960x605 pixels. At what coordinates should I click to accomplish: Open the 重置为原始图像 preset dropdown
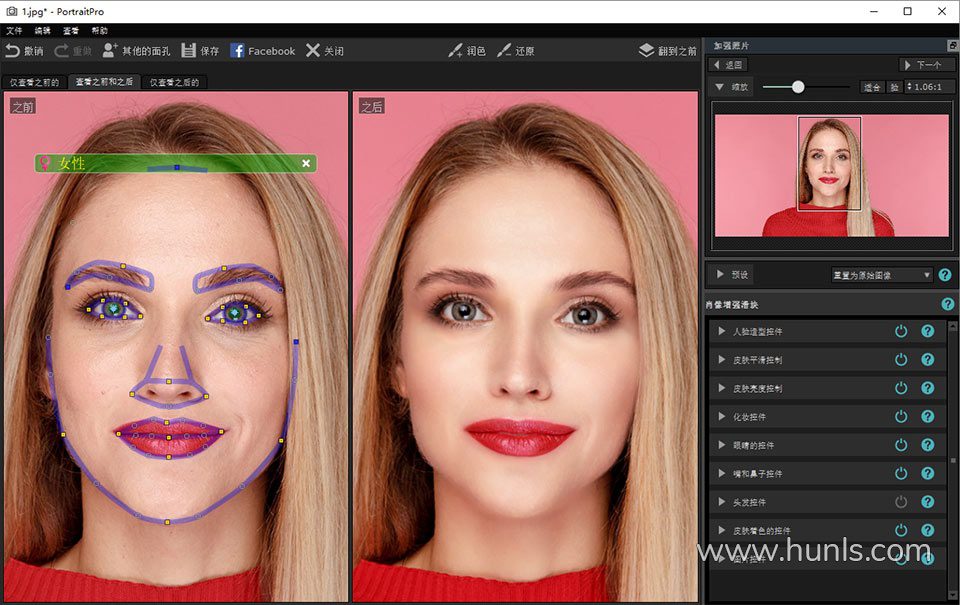881,275
